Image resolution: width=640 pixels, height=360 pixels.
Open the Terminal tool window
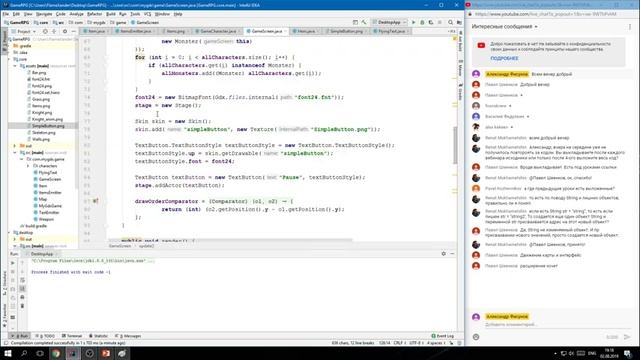[x=72, y=336]
